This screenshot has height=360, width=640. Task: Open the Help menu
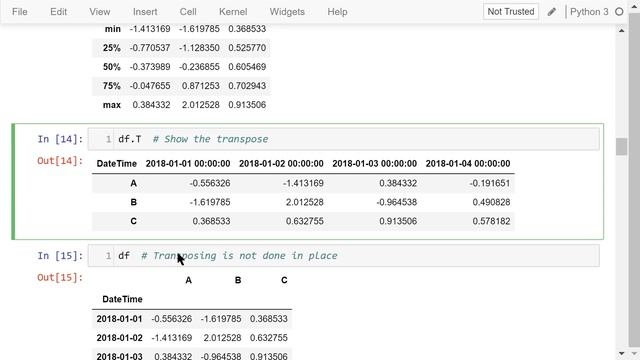(x=337, y=12)
